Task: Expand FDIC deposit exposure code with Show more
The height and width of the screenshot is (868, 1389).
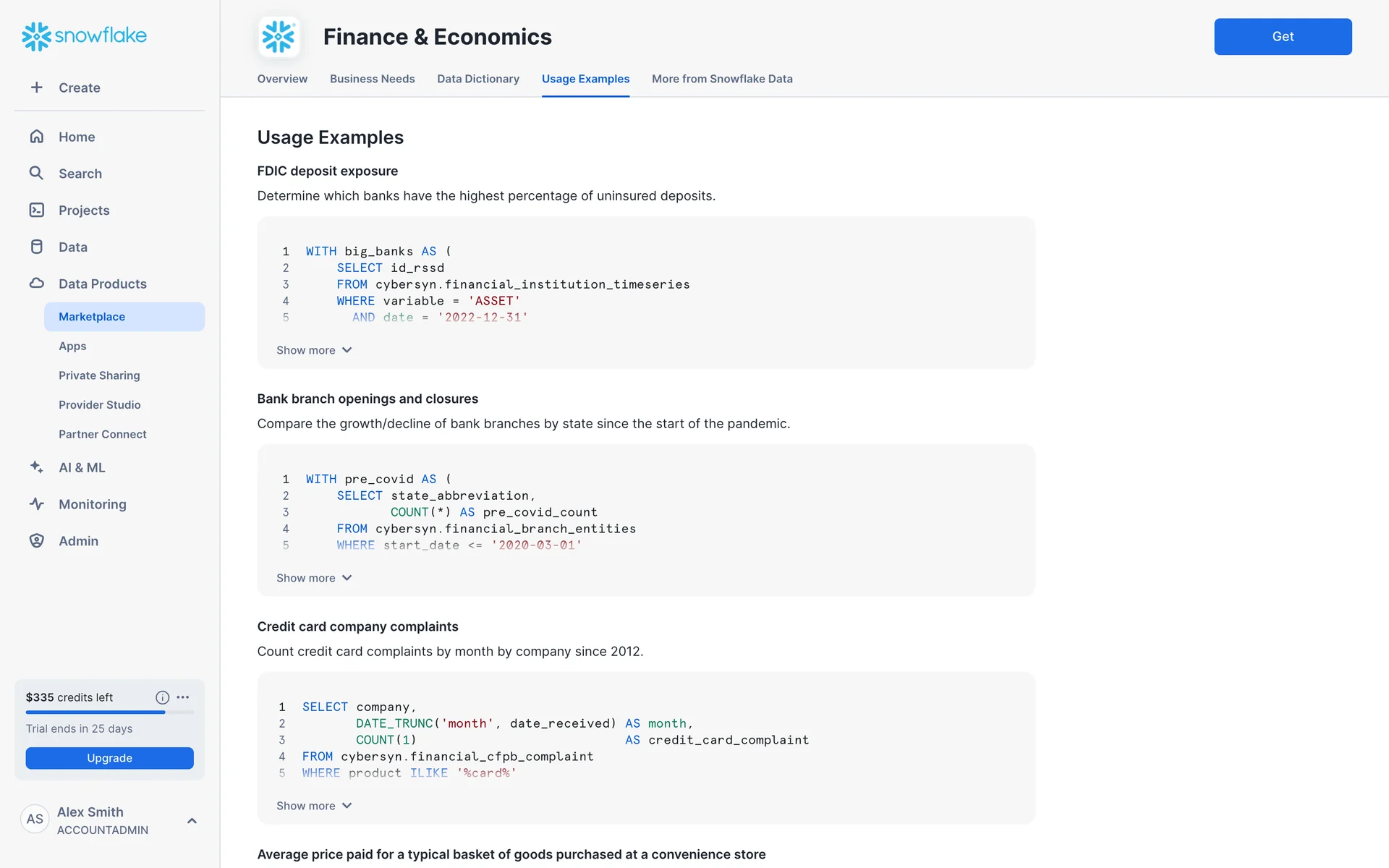Action: tap(314, 350)
